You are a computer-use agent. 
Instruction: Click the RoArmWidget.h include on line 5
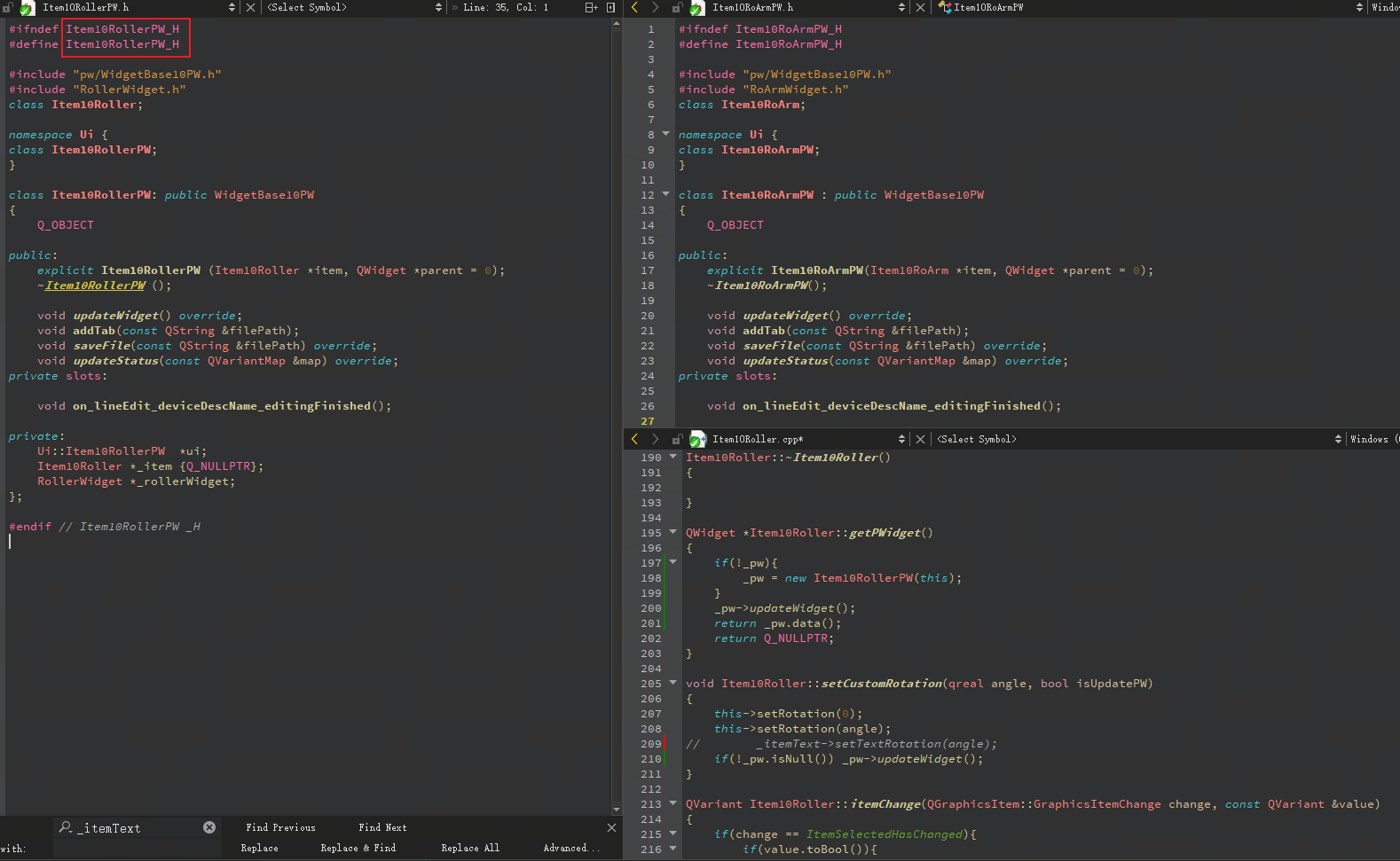pos(796,90)
